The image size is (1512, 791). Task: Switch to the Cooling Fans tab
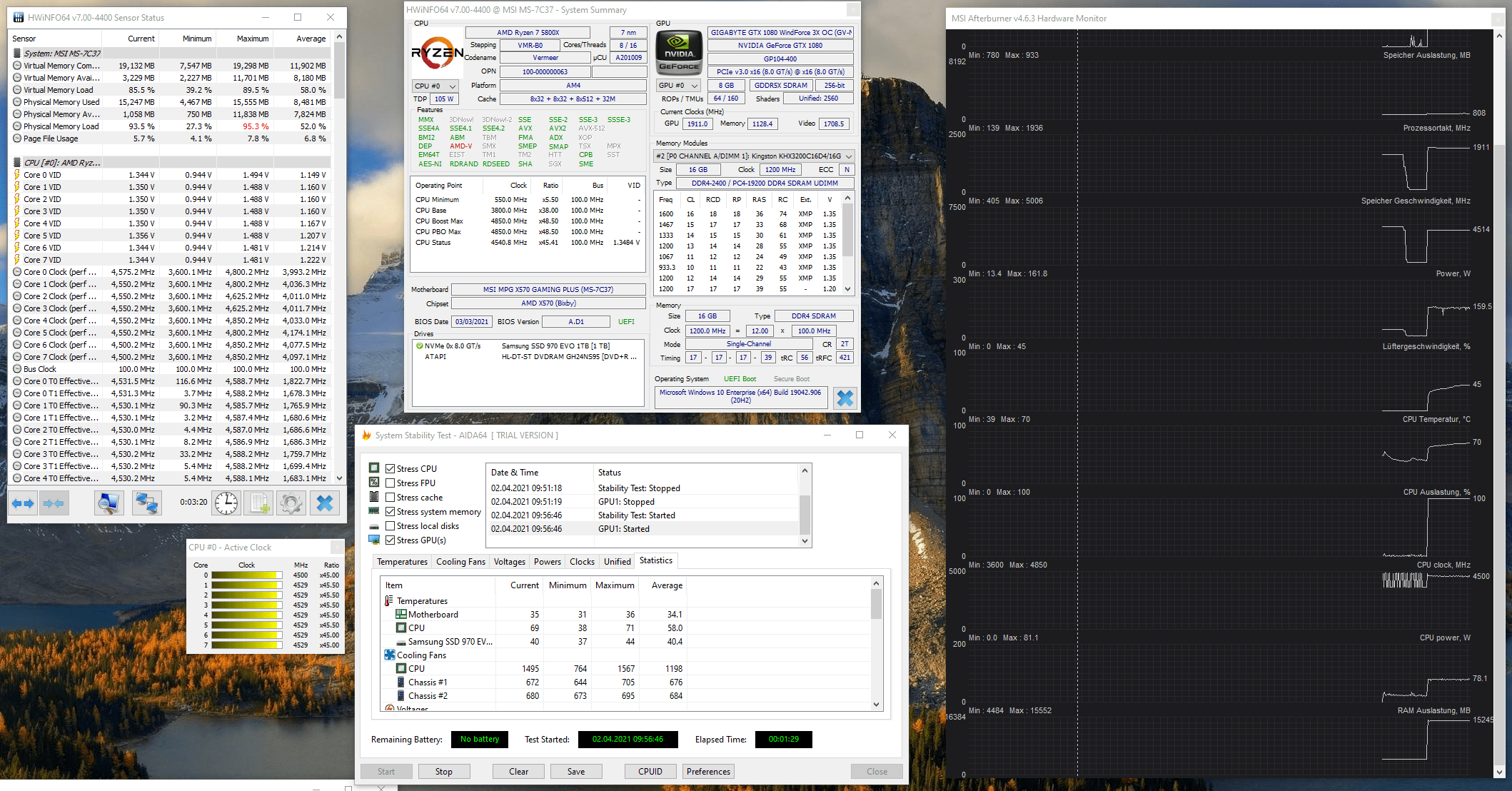pos(460,561)
